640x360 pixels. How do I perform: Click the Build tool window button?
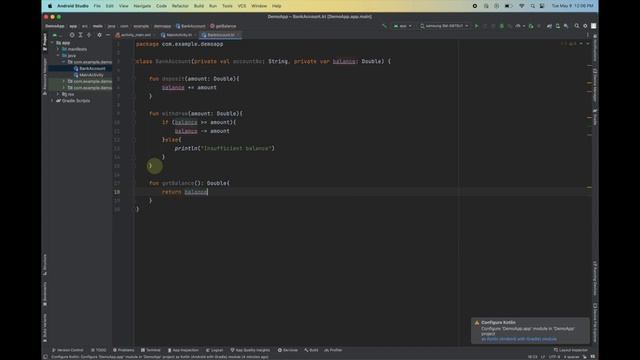coord(311,350)
